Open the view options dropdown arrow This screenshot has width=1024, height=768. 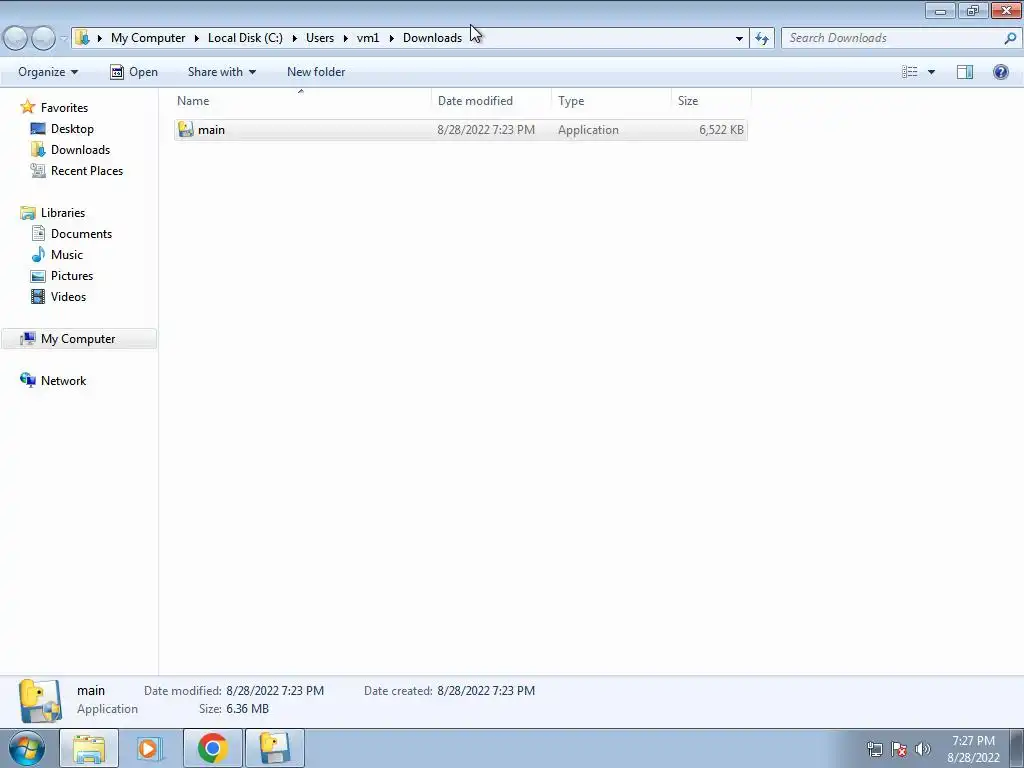(x=931, y=72)
